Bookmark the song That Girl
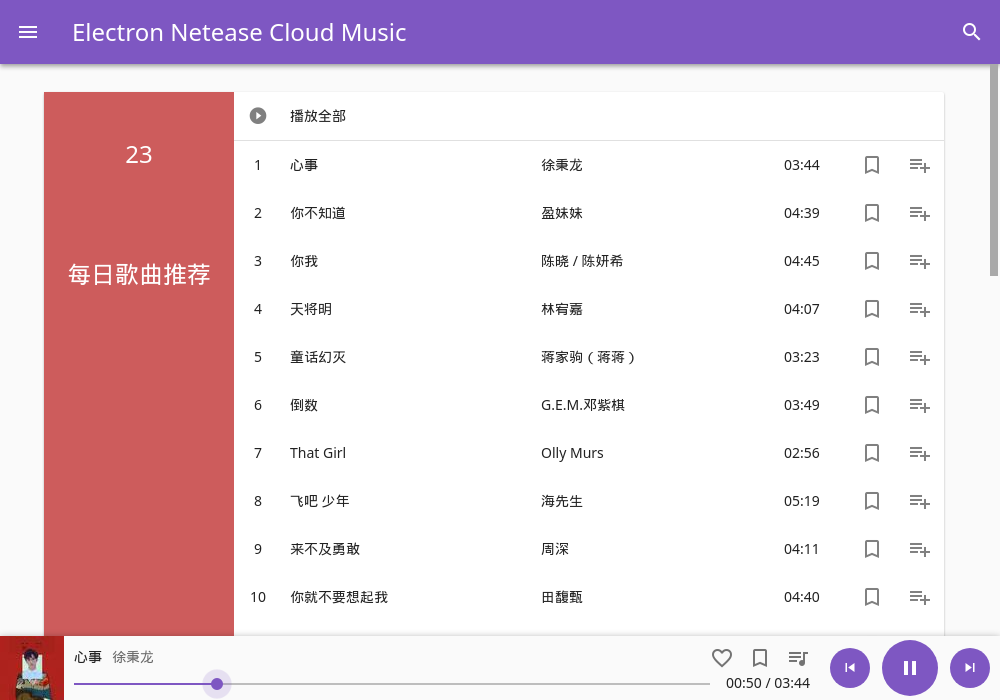 pos(872,453)
